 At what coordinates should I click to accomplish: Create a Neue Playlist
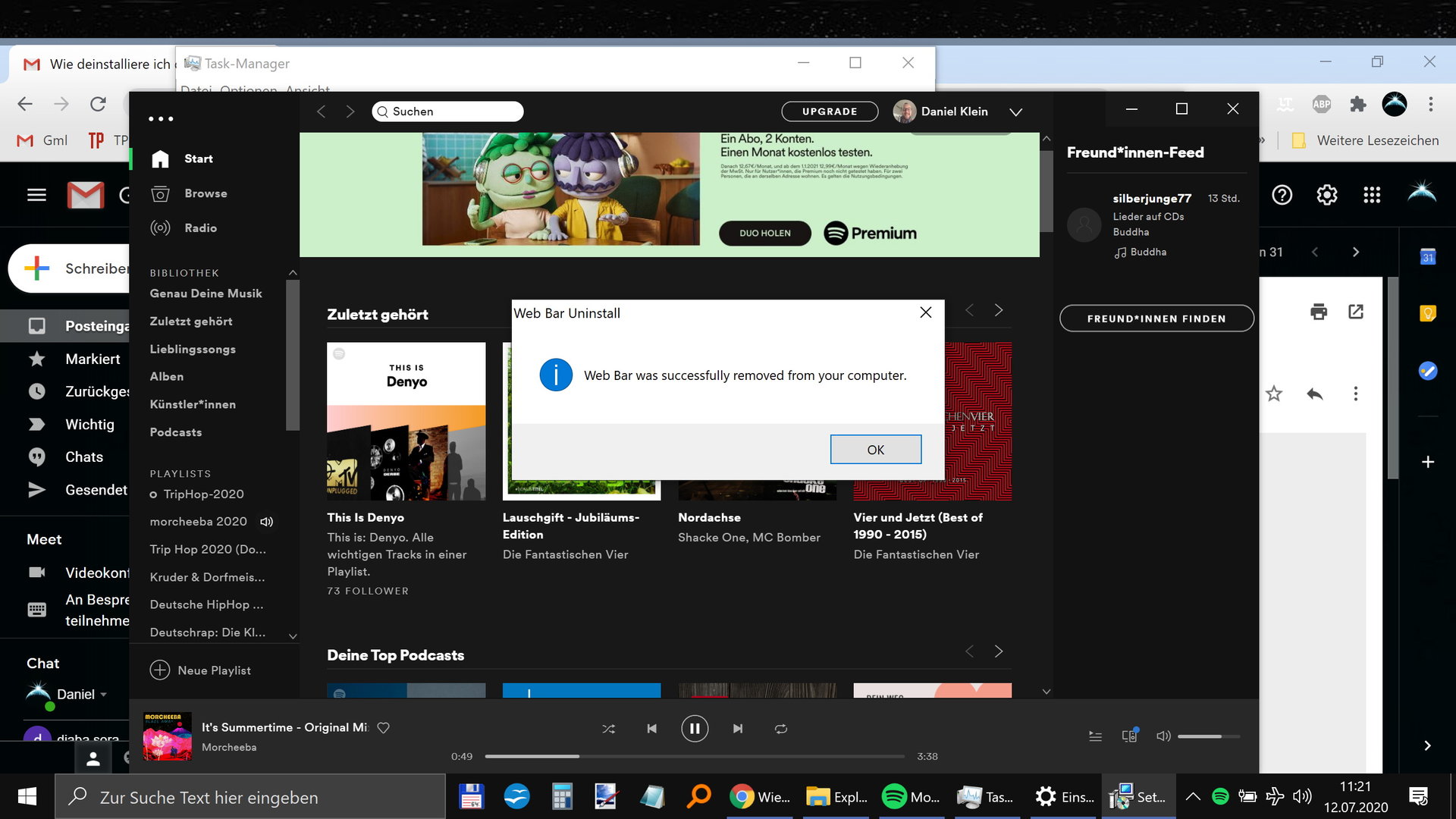201,670
